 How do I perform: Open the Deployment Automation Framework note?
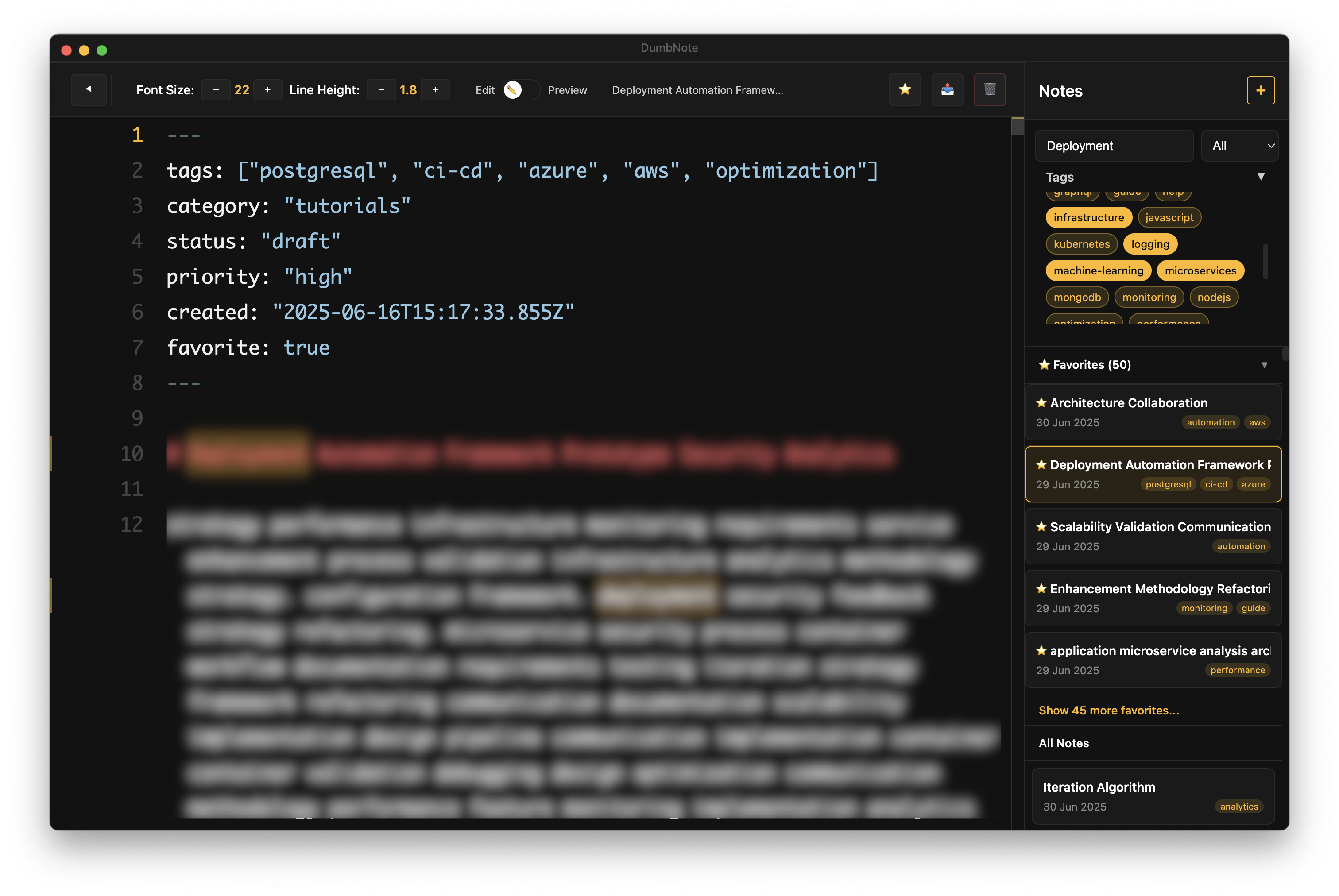point(1153,474)
